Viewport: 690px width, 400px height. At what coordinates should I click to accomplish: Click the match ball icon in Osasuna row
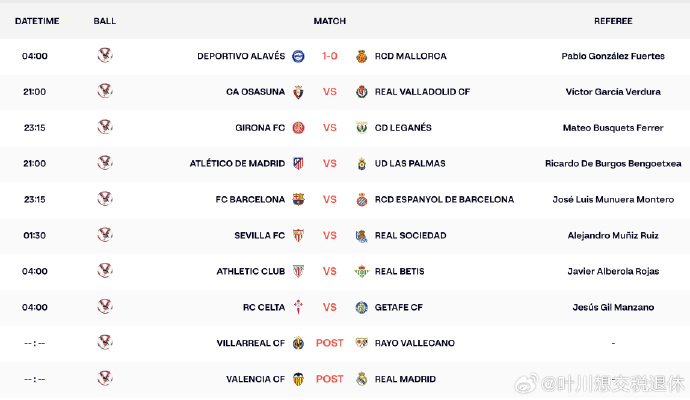(104, 91)
